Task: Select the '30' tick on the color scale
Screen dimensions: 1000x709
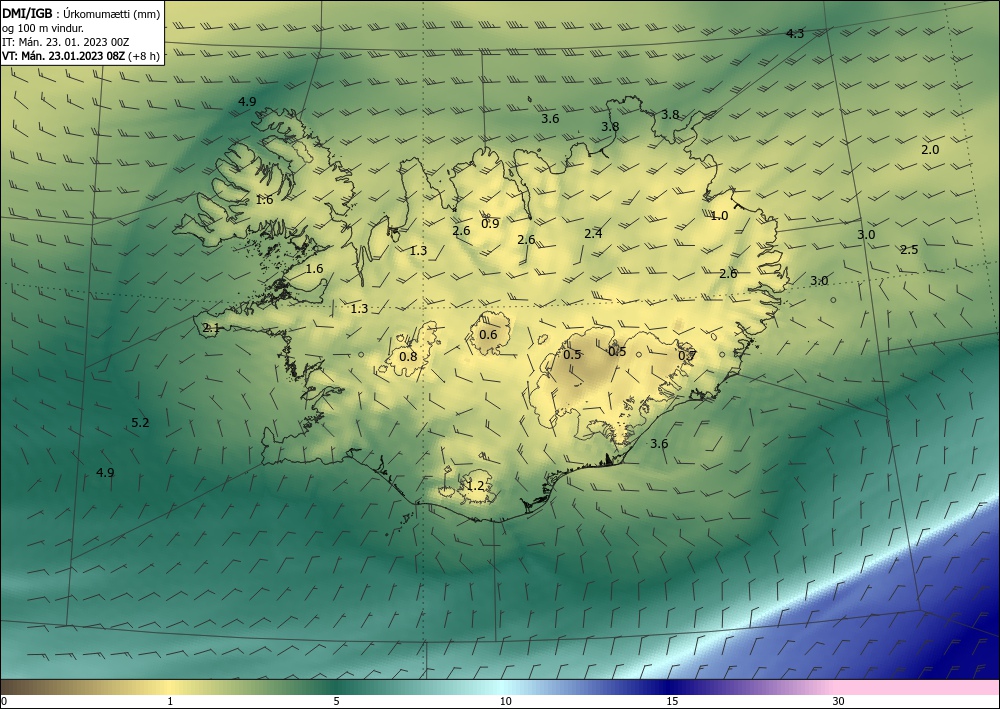Action: 839,701
